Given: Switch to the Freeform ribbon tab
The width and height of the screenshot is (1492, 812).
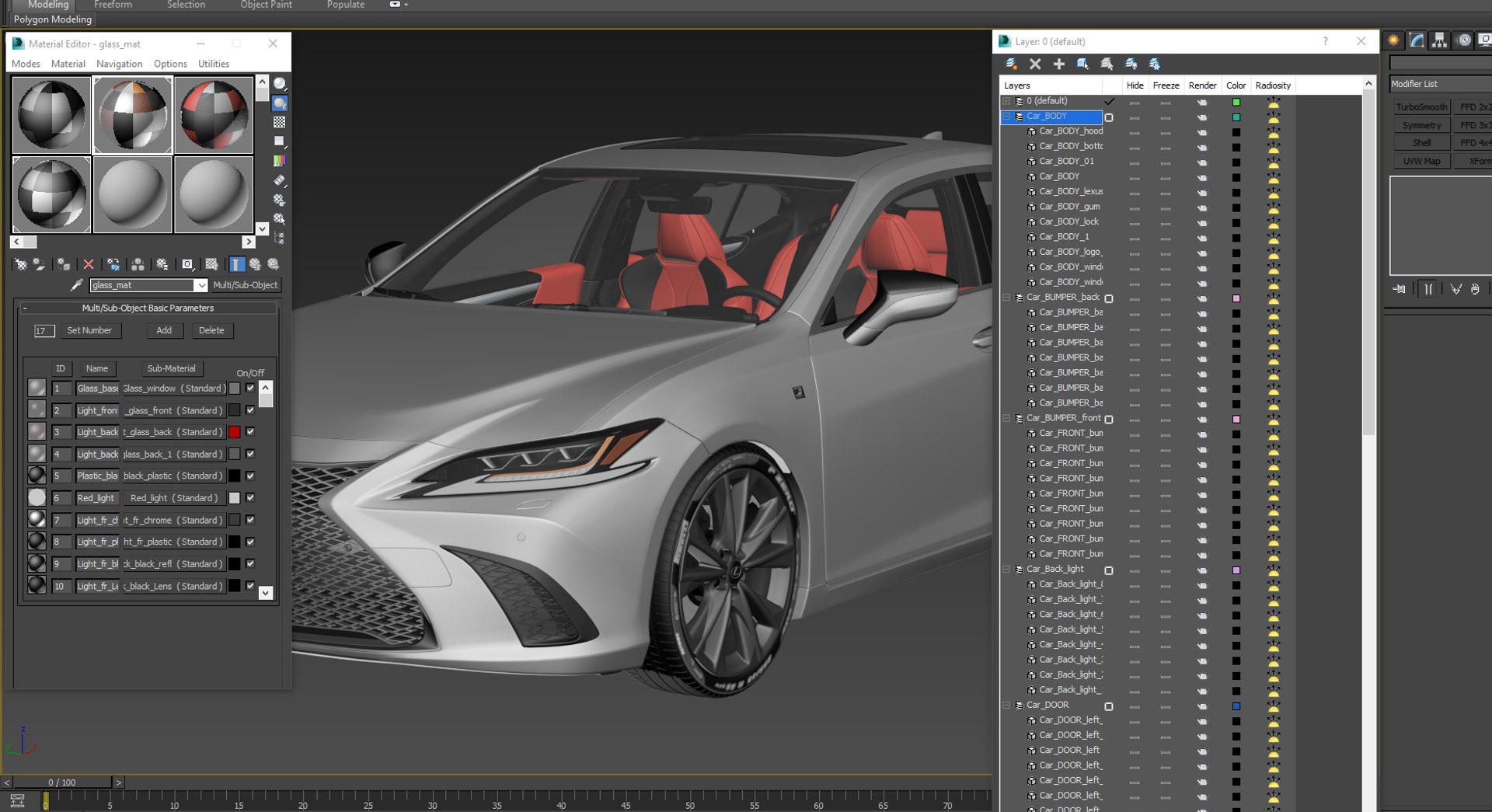Looking at the screenshot, I should 113,5.
